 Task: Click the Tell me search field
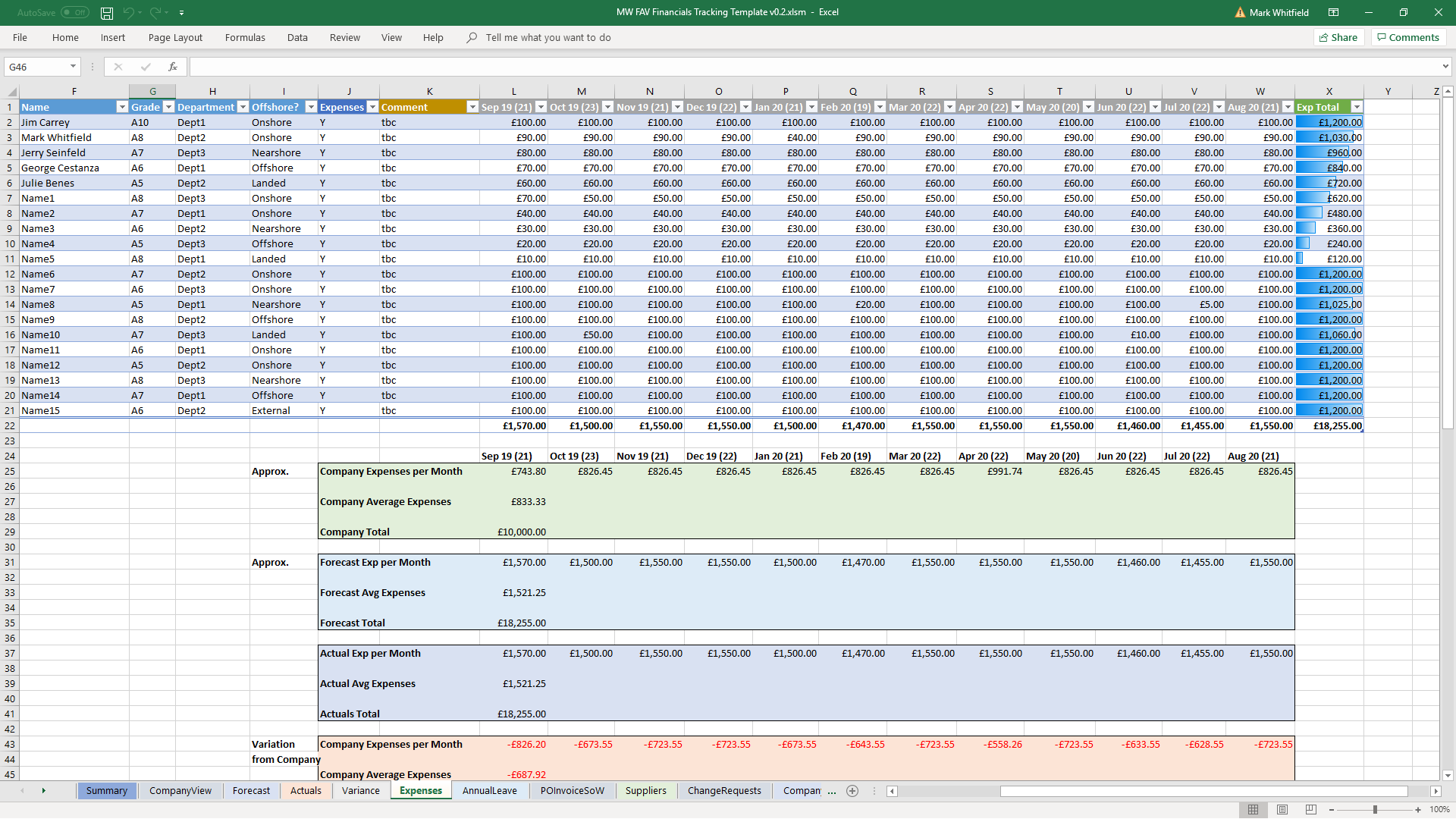click(548, 37)
